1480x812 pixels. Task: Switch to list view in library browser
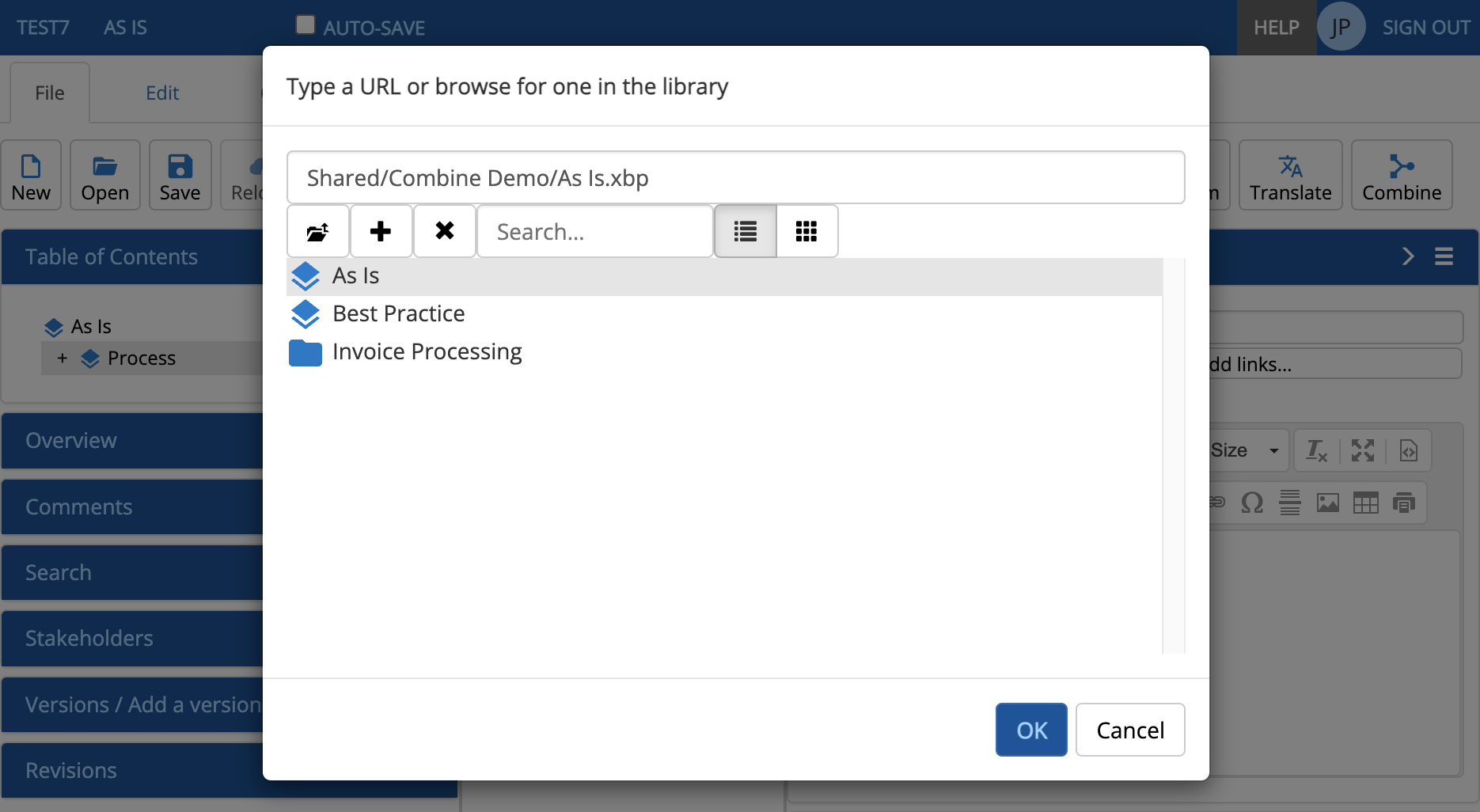coord(745,232)
